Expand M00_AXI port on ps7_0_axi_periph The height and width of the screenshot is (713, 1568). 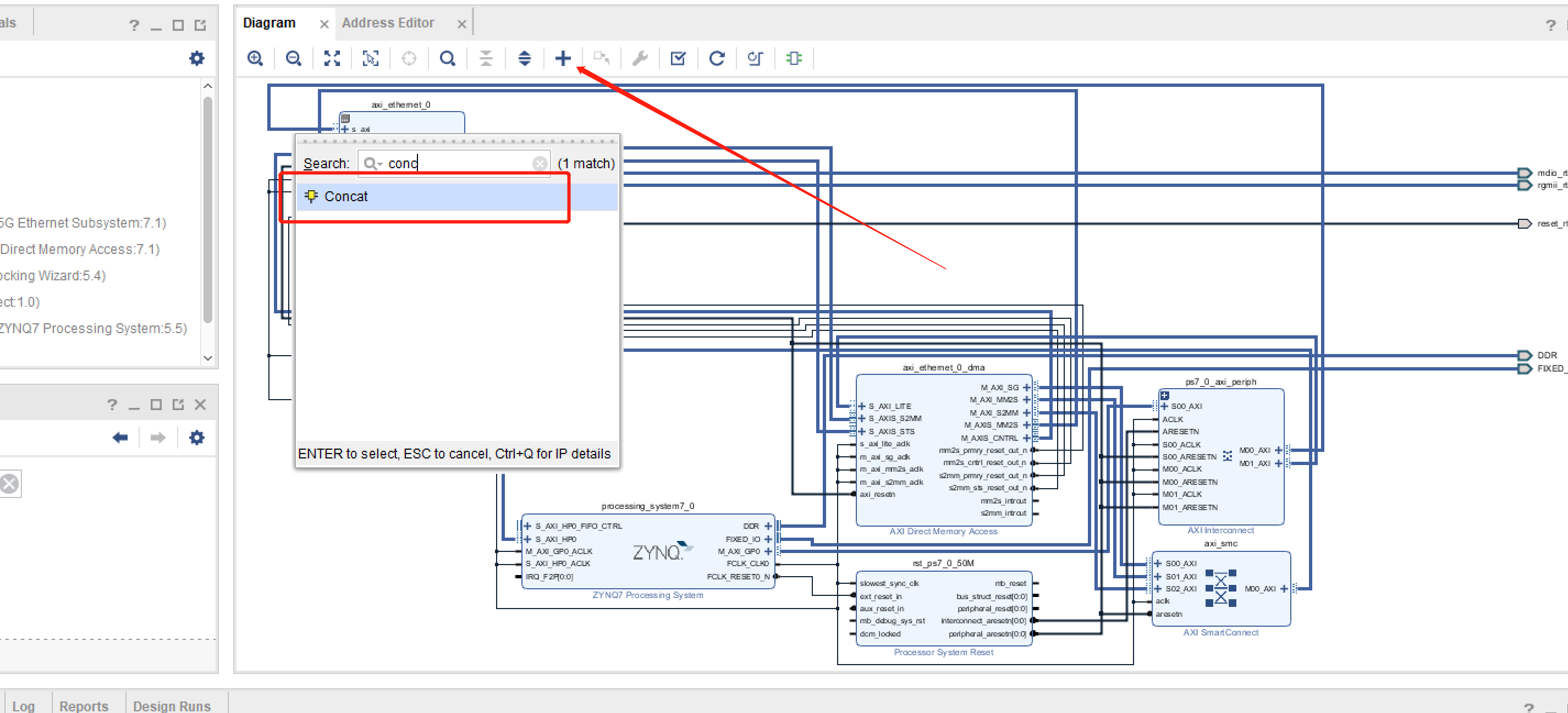point(1278,450)
